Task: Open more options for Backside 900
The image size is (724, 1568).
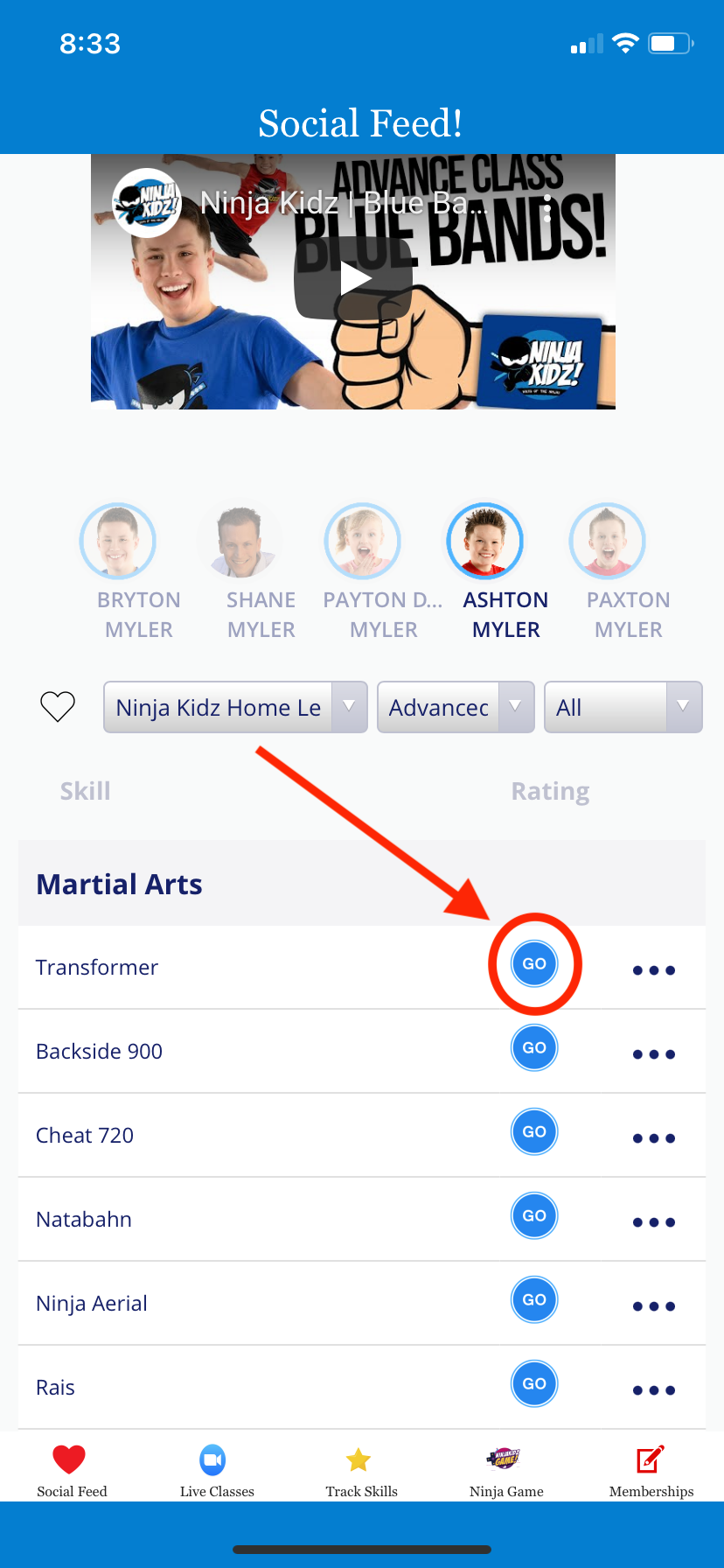Action: (654, 1054)
